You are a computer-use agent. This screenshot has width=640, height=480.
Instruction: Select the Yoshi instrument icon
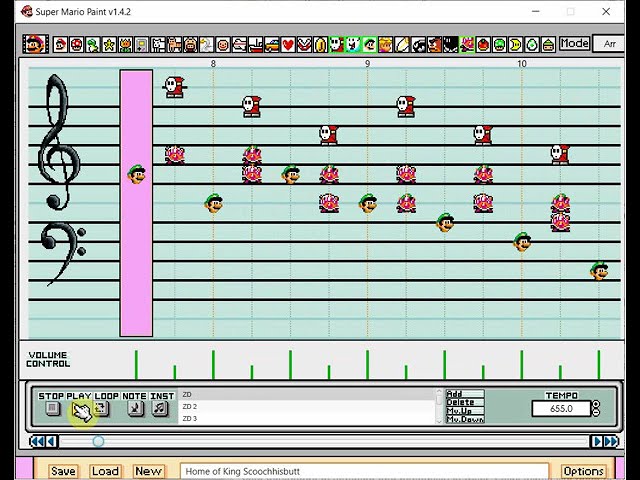(93, 44)
